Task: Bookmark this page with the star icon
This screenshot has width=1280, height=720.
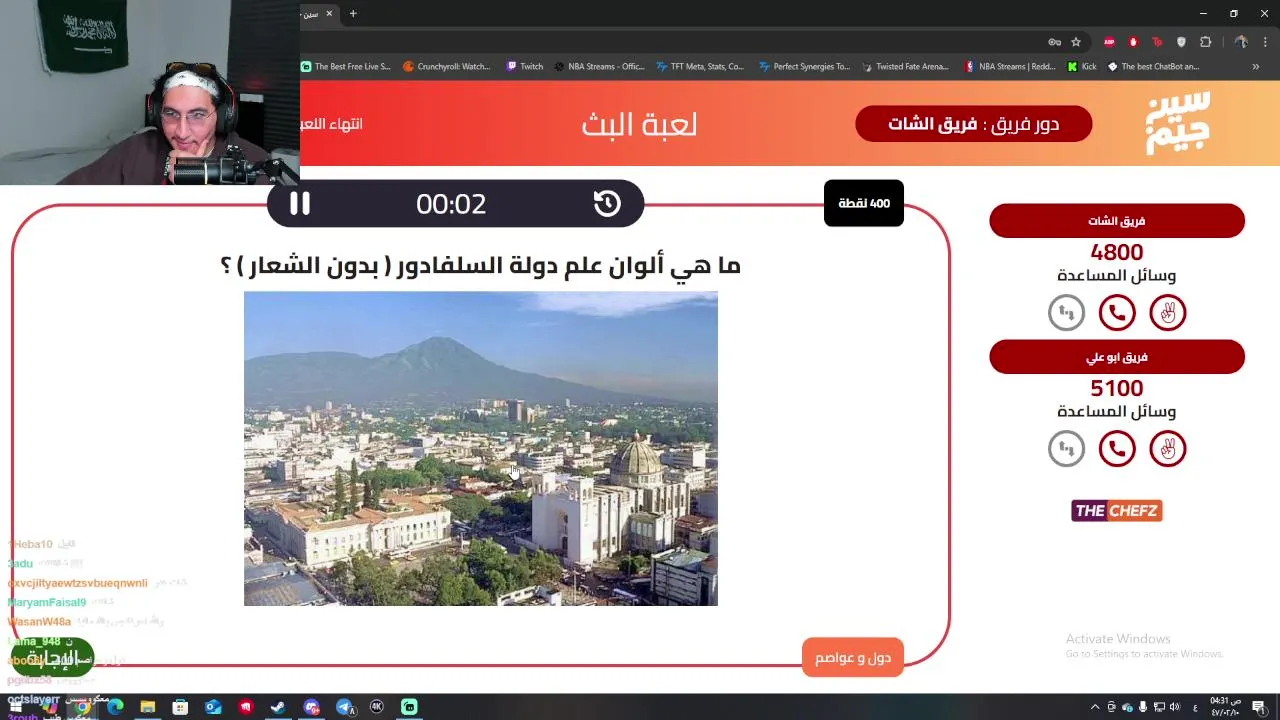Action: click(x=1076, y=42)
